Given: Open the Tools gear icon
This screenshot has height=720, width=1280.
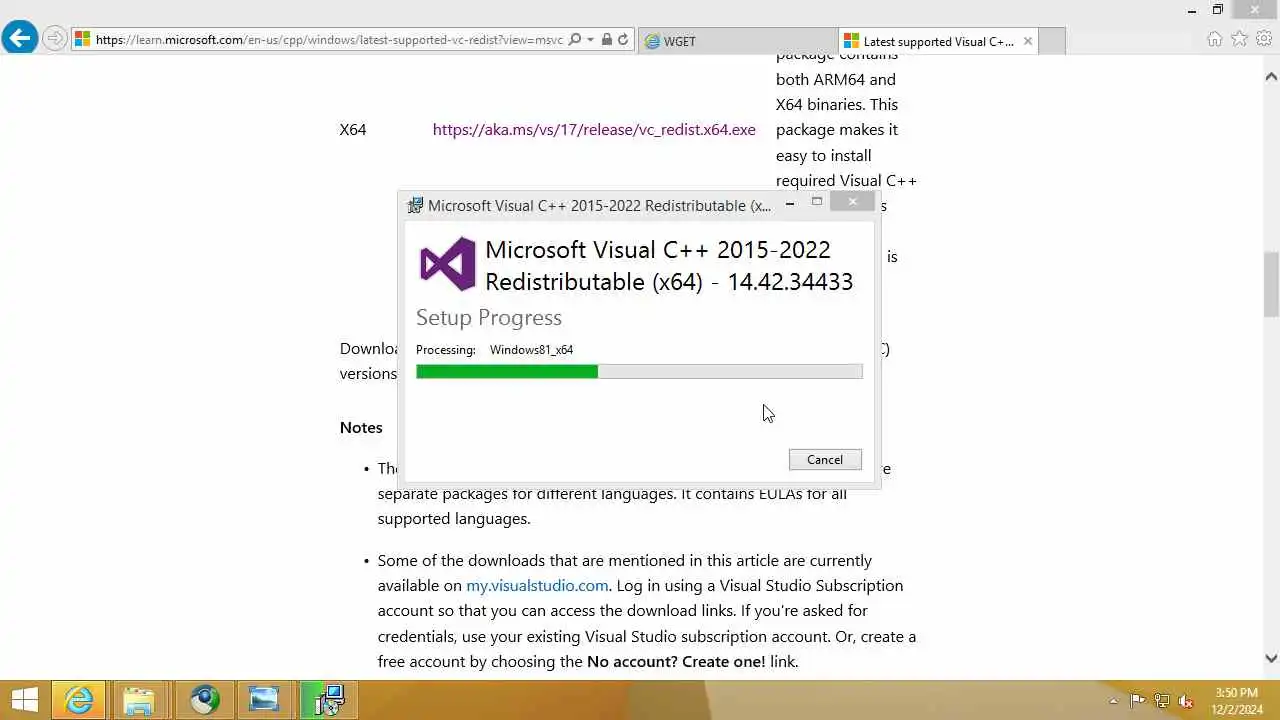Looking at the screenshot, I should [1264, 39].
